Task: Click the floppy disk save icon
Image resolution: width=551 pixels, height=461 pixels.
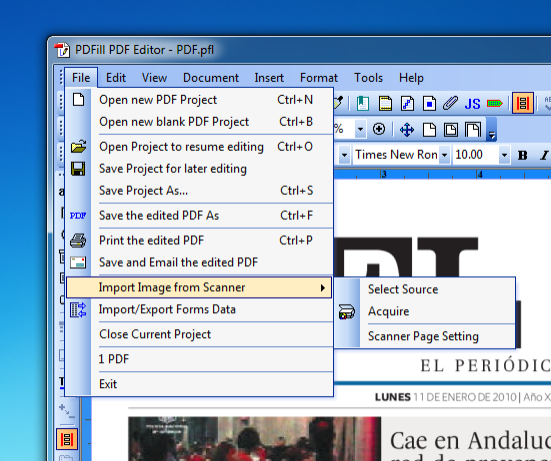Action: pos(78,169)
